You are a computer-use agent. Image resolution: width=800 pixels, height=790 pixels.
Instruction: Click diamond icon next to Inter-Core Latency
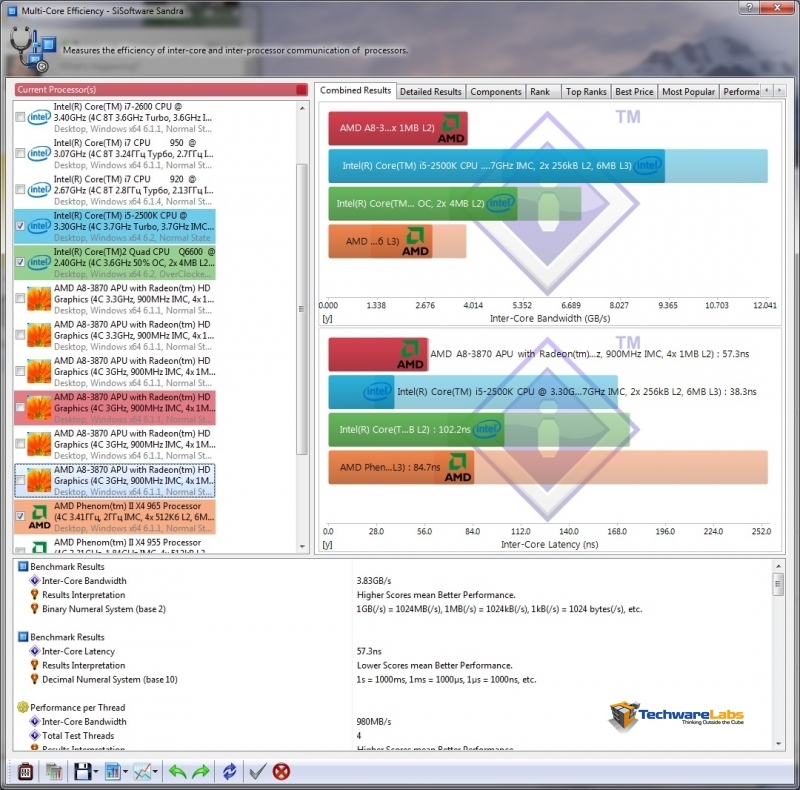pos(35,651)
